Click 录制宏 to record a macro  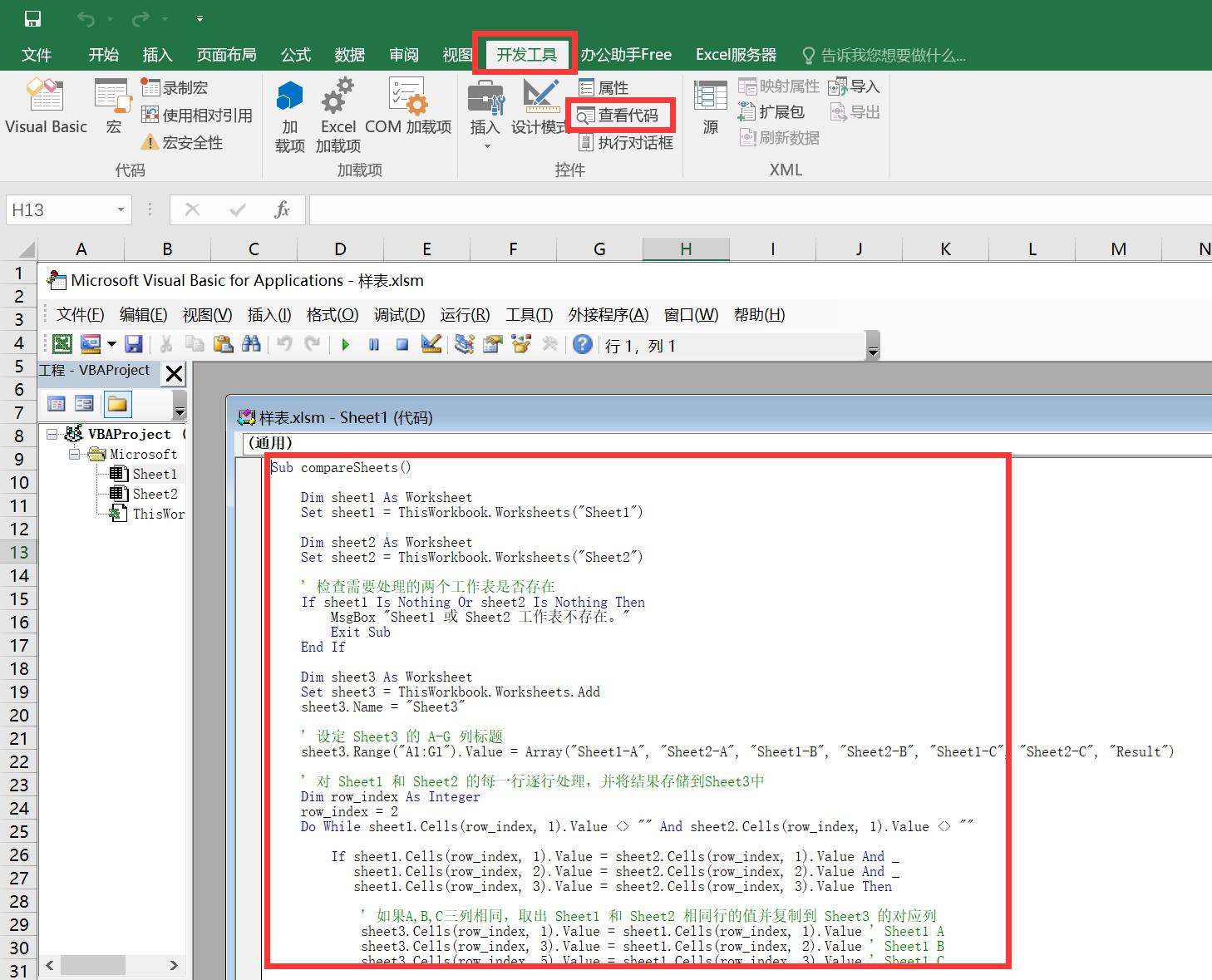(x=175, y=87)
